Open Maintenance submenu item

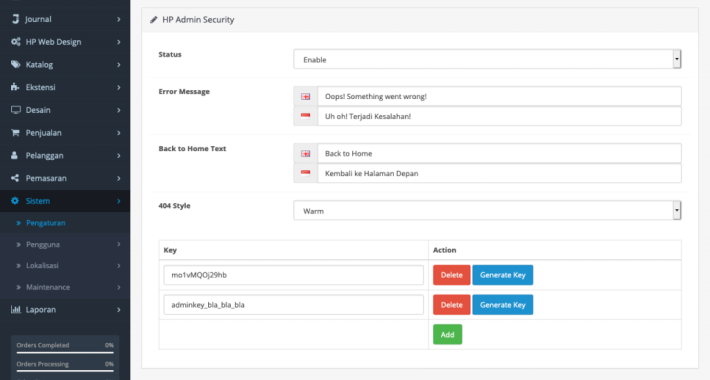[x=65, y=287]
